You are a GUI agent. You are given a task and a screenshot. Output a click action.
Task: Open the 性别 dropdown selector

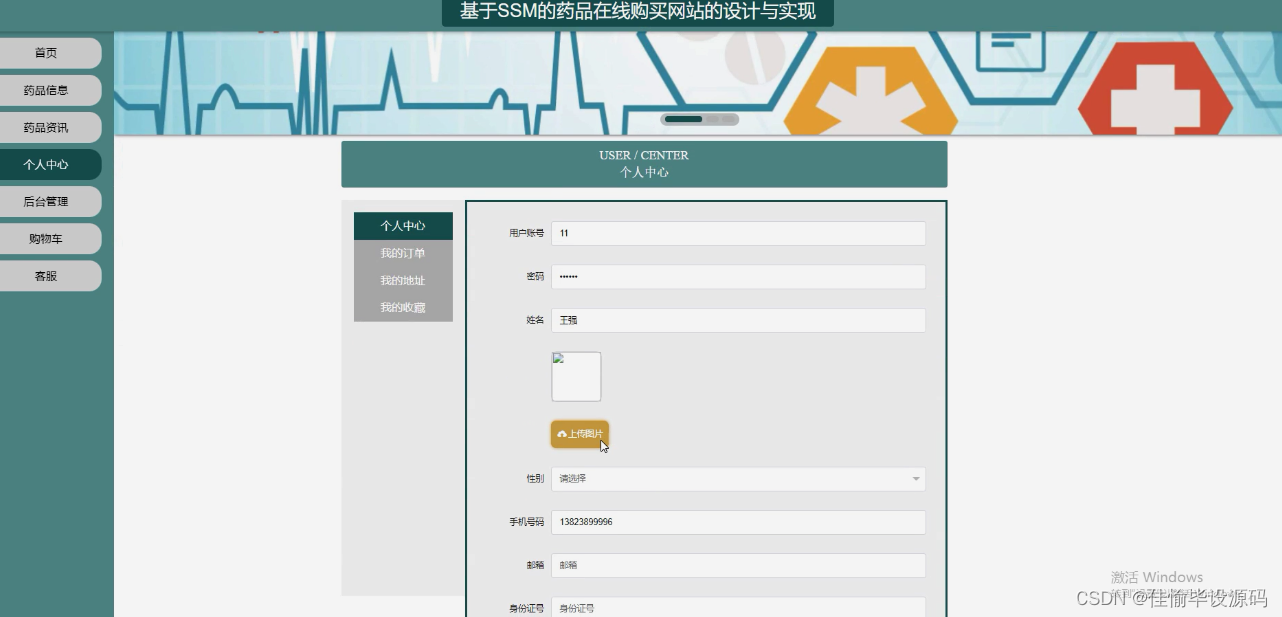pyautogui.click(x=738, y=479)
